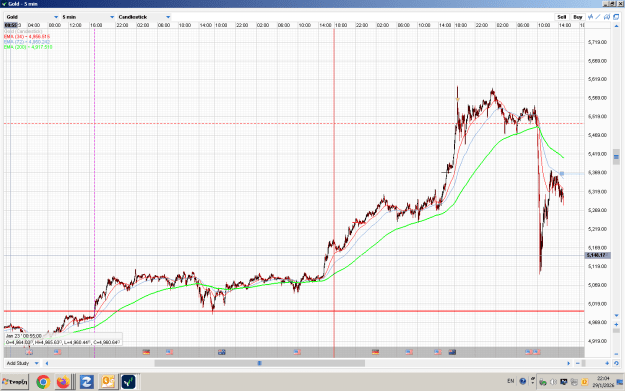Click the price axis scroll-up arrow

[x=616, y=26]
